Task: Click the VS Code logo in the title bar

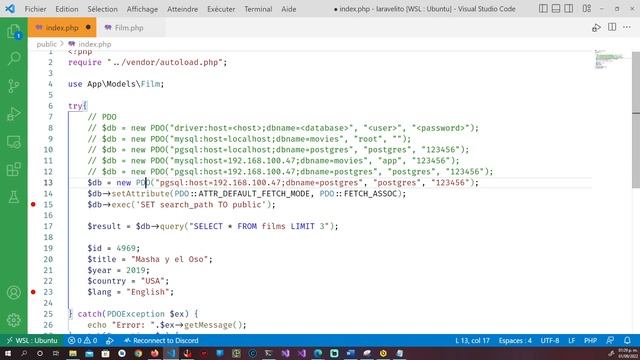Action: click(x=10, y=9)
